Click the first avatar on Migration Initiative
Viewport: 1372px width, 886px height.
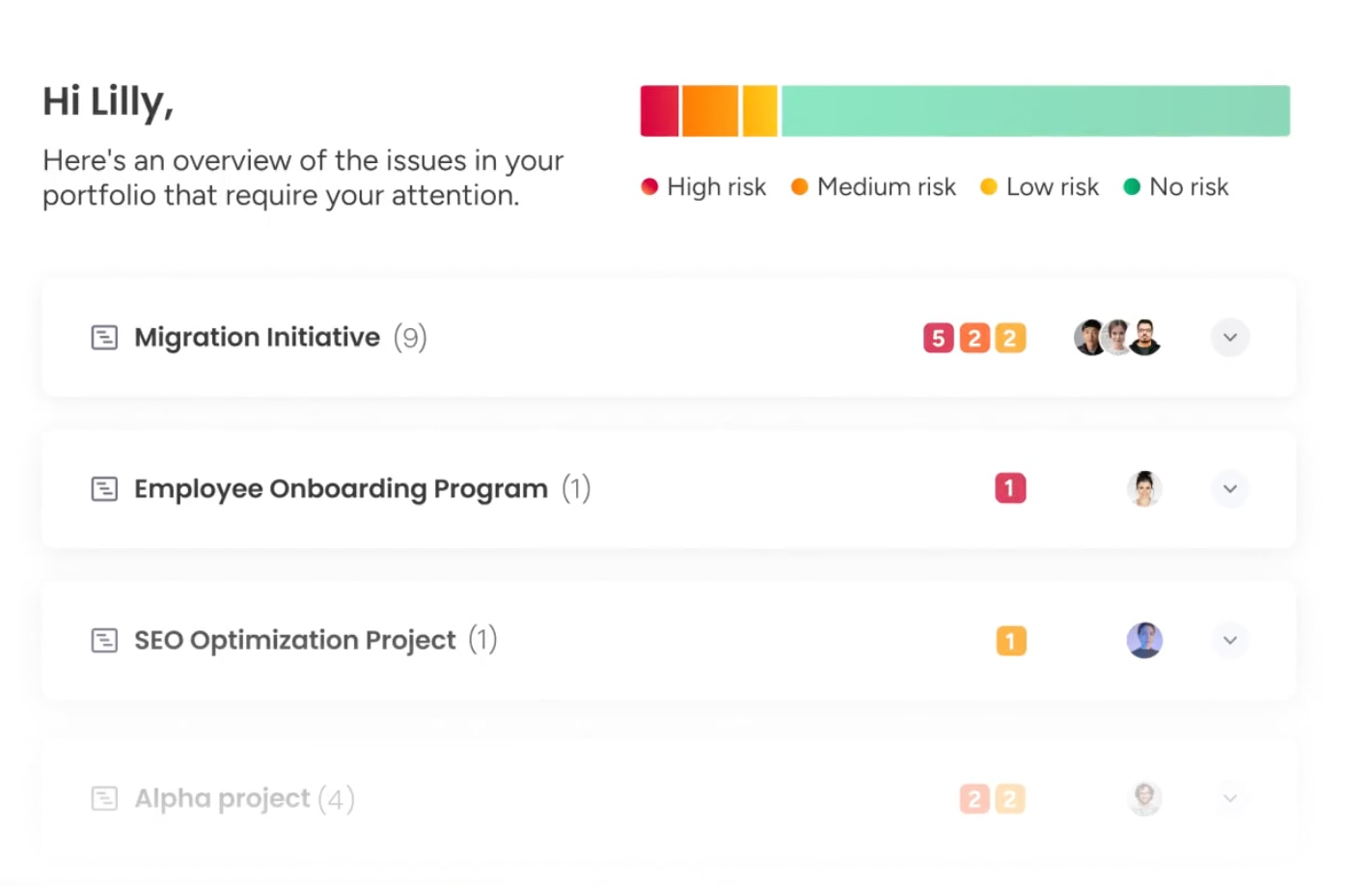click(x=1089, y=337)
